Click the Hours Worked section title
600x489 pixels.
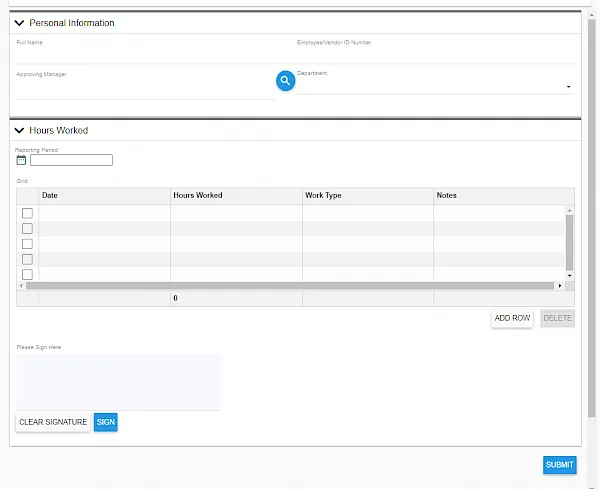click(x=59, y=130)
